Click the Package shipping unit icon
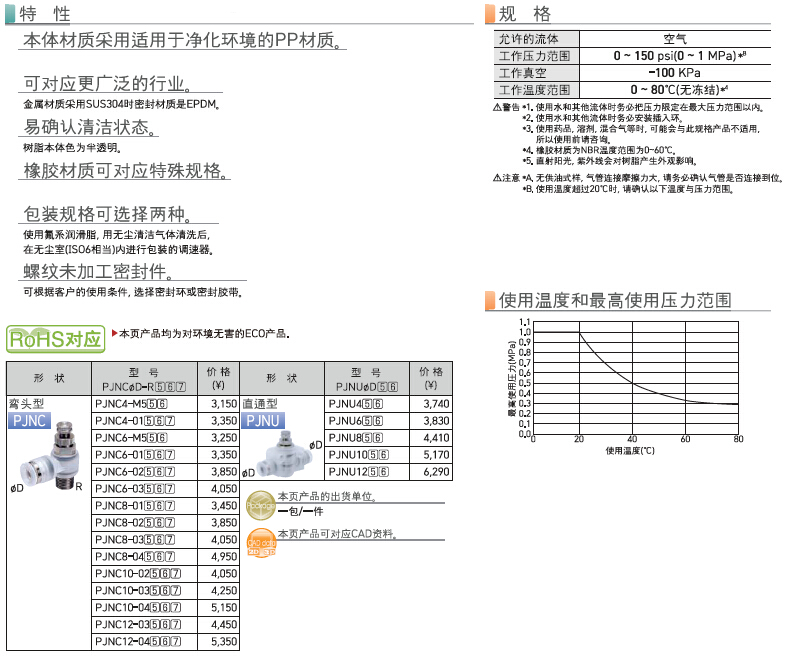Viewport: 789px width, 658px height. click(x=259, y=501)
